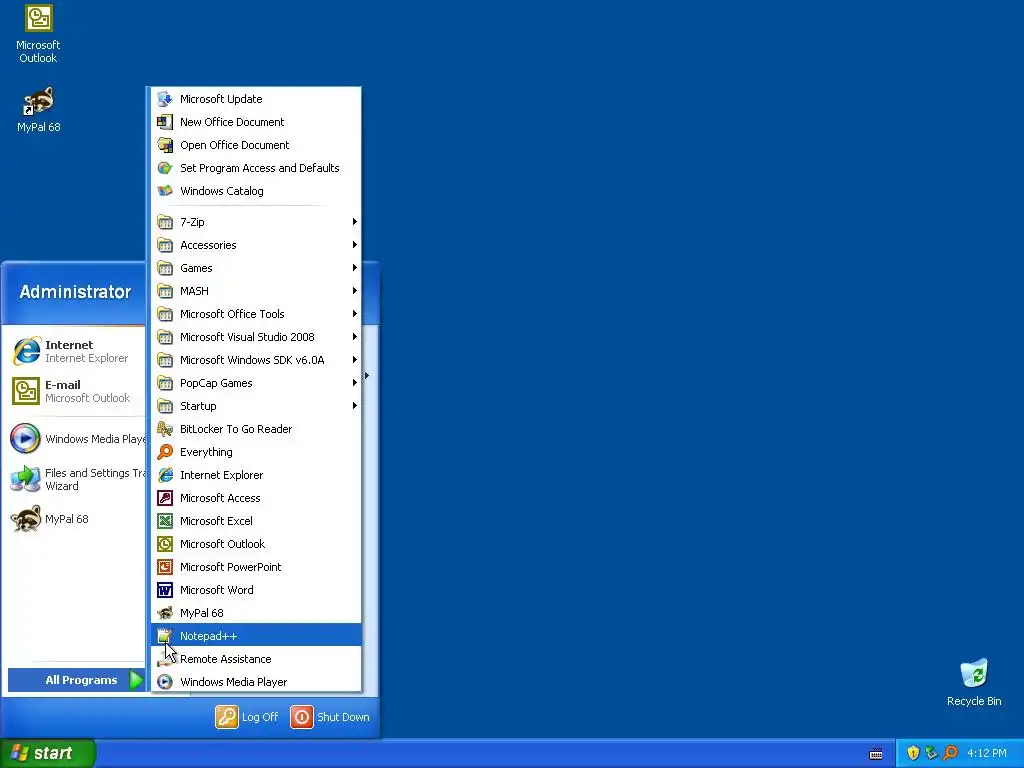Click the Safely Remove Hardware tray icon

click(931, 753)
